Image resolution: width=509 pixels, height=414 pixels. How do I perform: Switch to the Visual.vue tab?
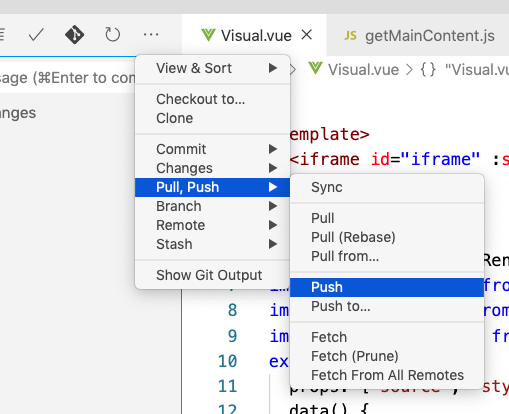click(x=254, y=35)
